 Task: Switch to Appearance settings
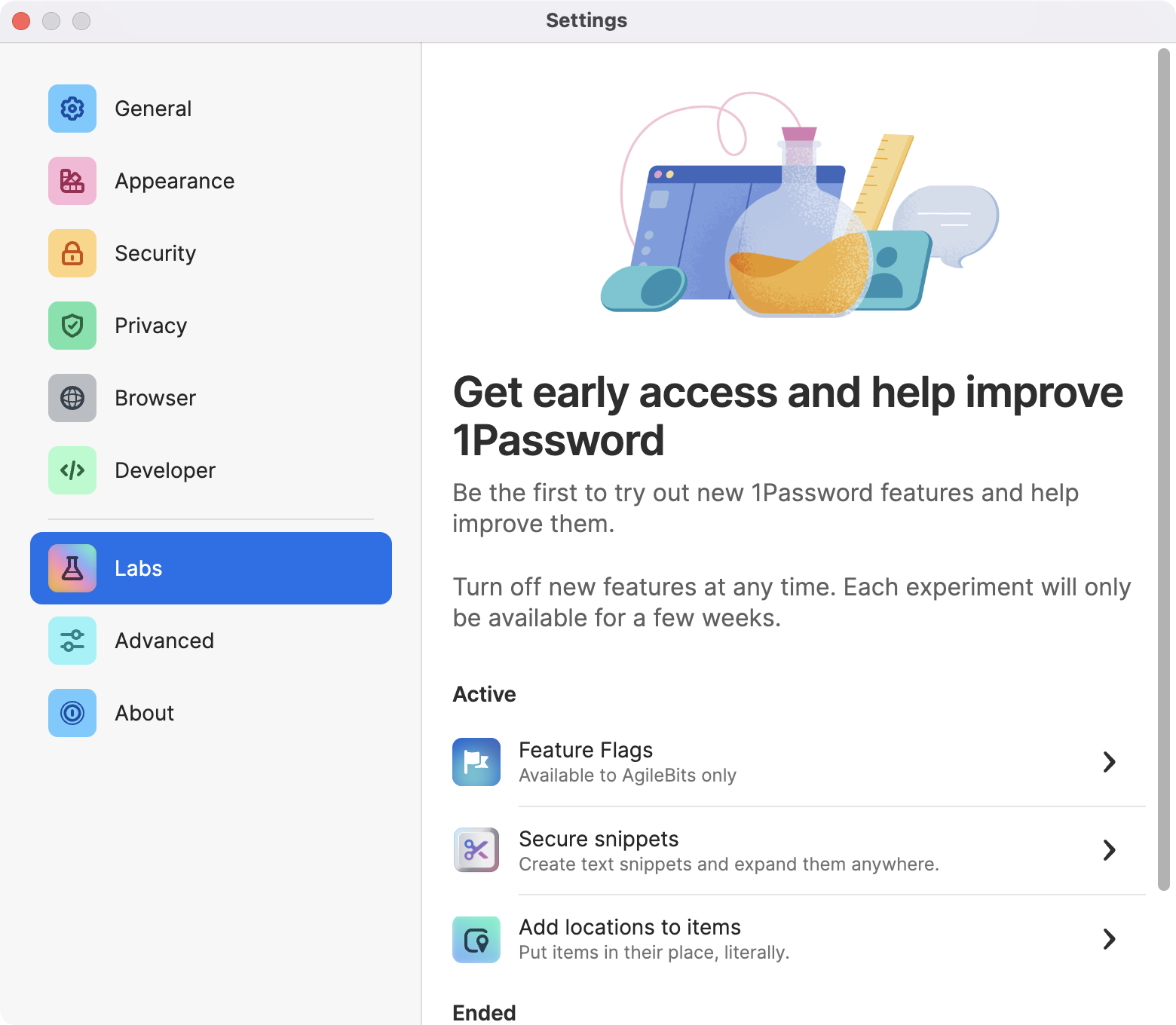point(211,181)
